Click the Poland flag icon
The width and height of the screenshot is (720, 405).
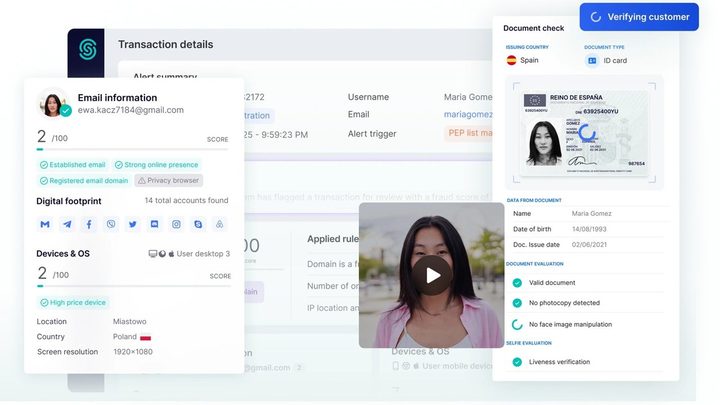click(x=146, y=337)
